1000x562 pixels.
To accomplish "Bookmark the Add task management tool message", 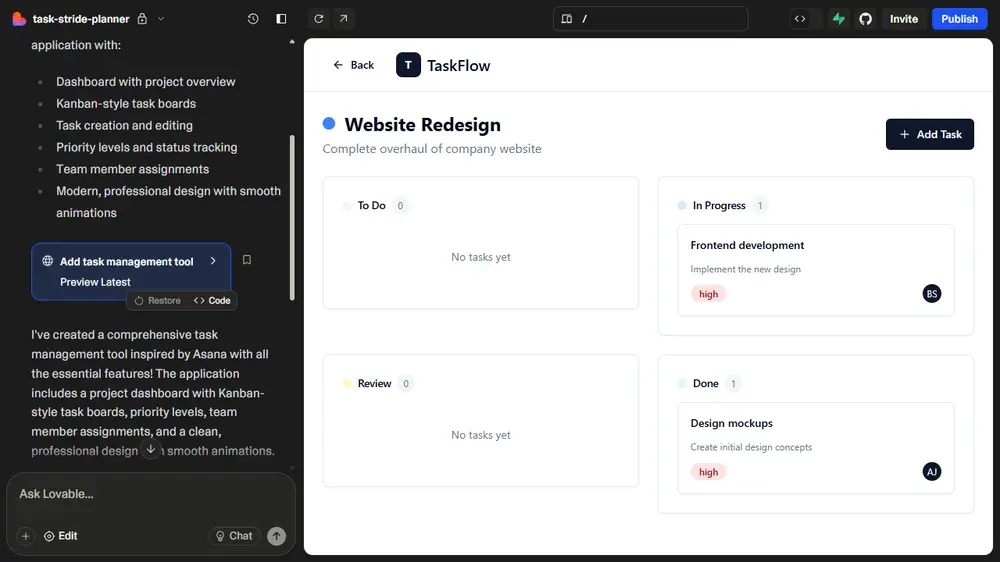I will tap(247, 260).
